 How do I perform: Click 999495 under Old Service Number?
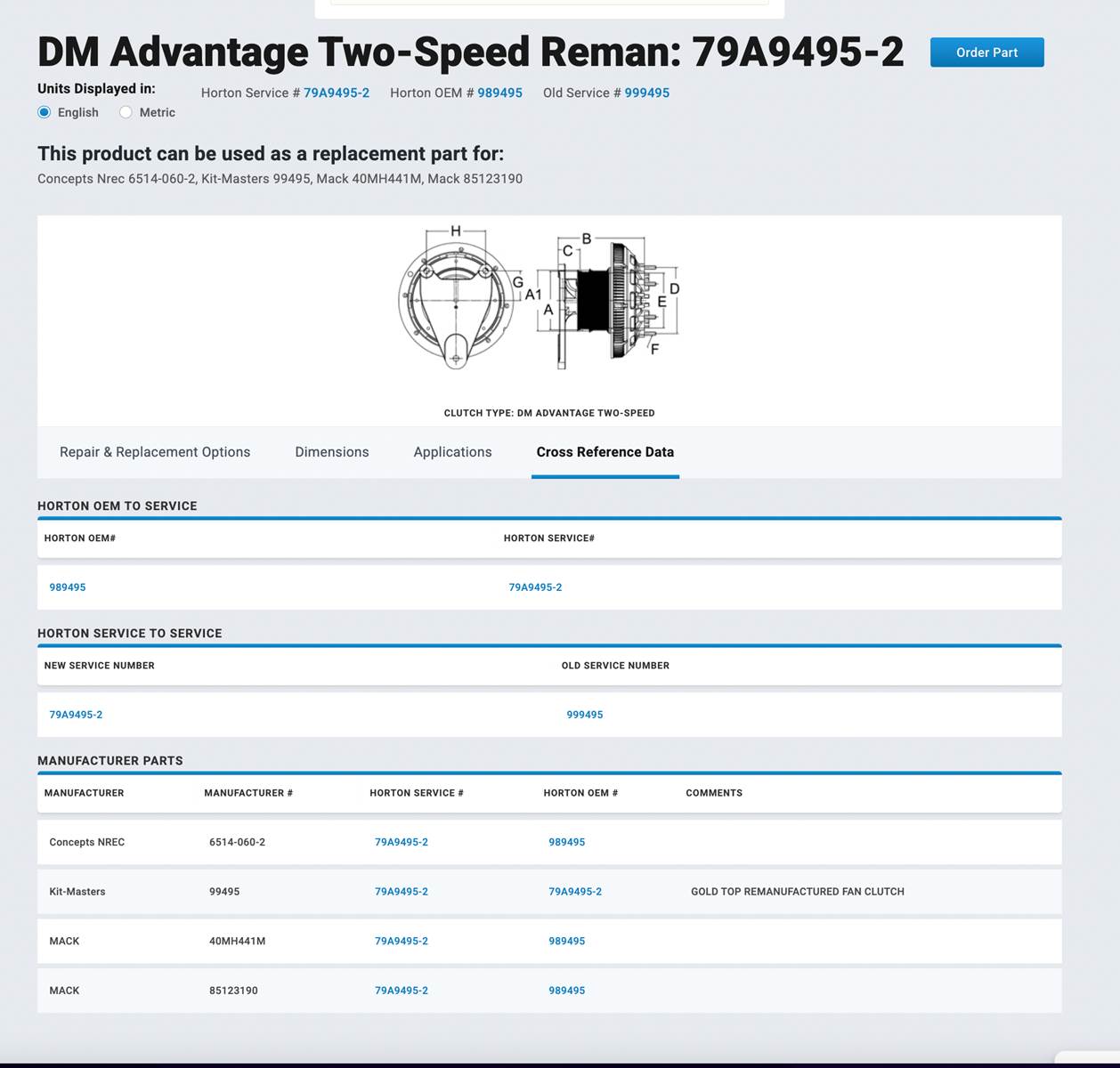584,715
